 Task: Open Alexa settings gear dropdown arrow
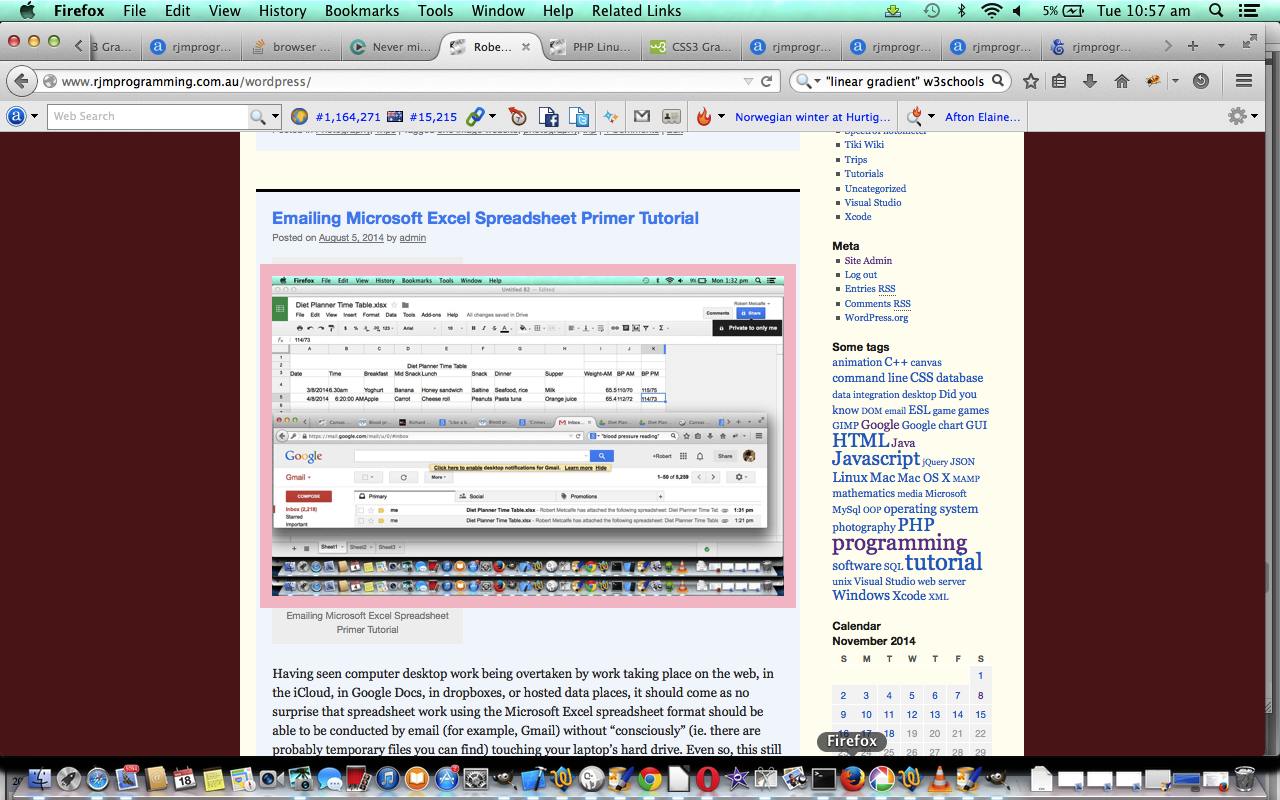click(1255, 117)
